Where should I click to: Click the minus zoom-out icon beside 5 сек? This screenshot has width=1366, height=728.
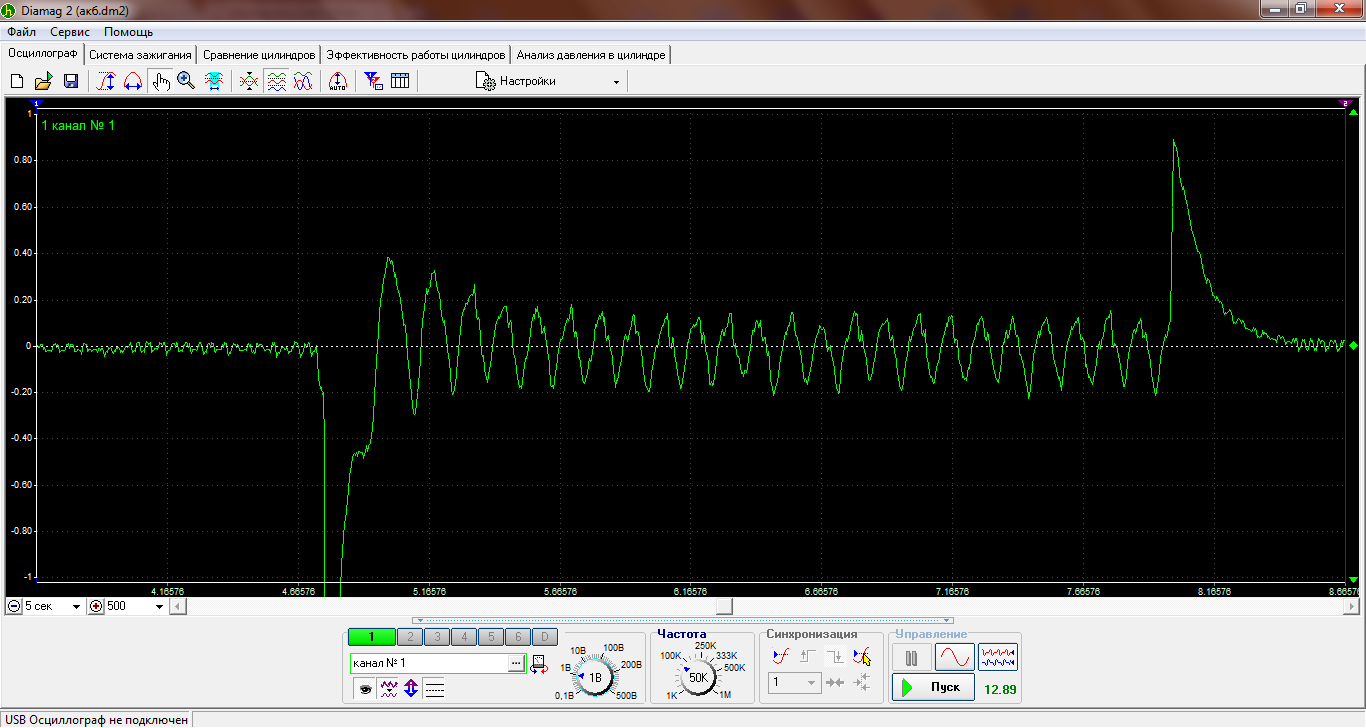click(13, 606)
